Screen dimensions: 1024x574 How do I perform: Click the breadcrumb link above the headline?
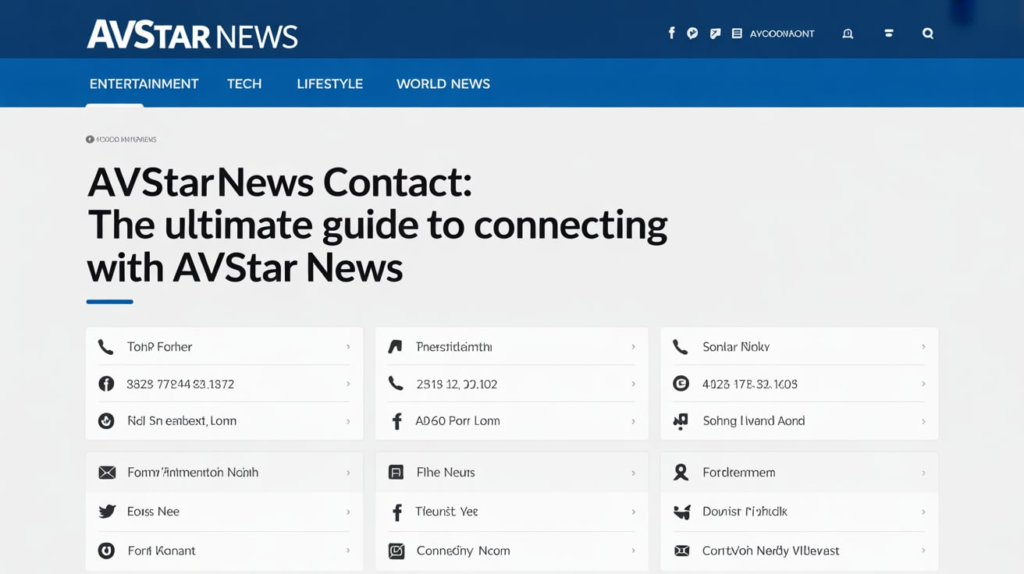tap(122, 139)
